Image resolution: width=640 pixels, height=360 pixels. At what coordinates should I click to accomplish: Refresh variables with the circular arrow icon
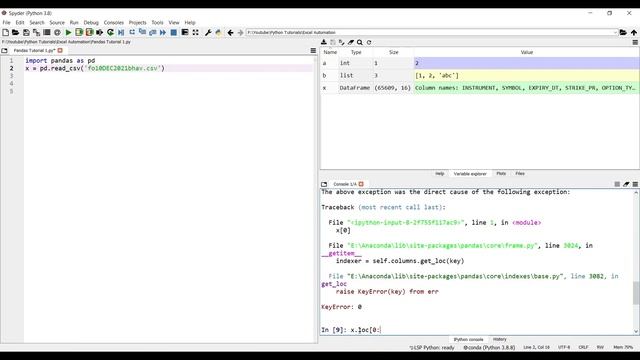point(369,42)
